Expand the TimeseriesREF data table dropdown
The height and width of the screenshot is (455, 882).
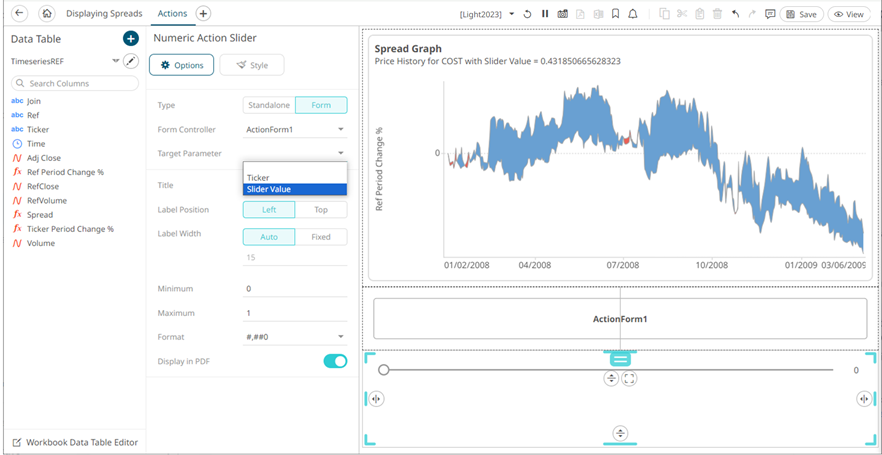(116, 60)
